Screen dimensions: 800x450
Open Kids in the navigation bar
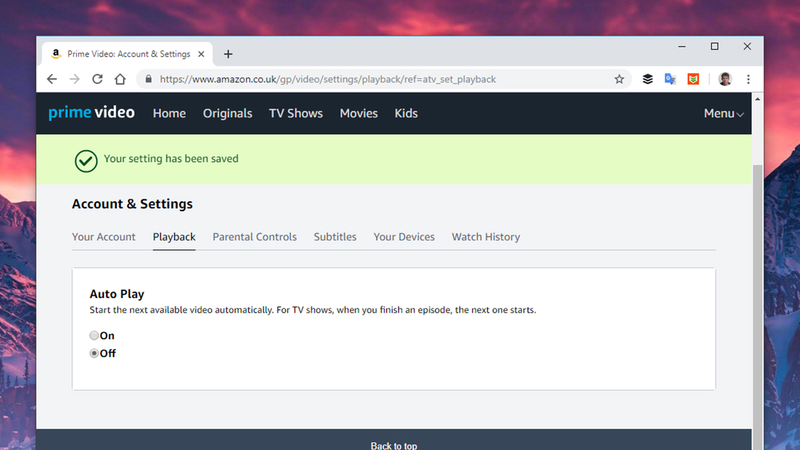(x=406, y=113)
